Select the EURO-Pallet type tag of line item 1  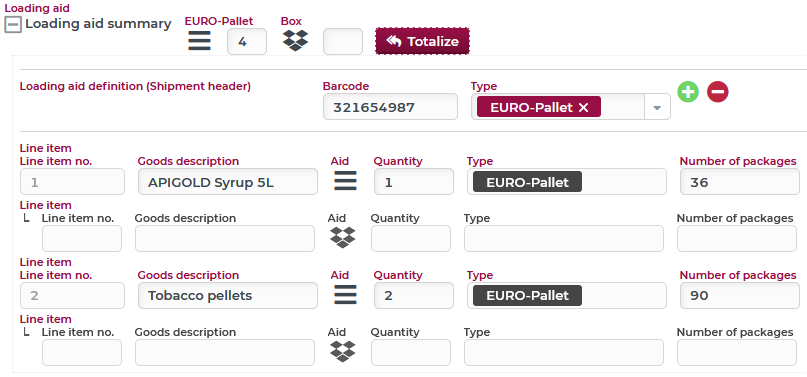(527, 182)
